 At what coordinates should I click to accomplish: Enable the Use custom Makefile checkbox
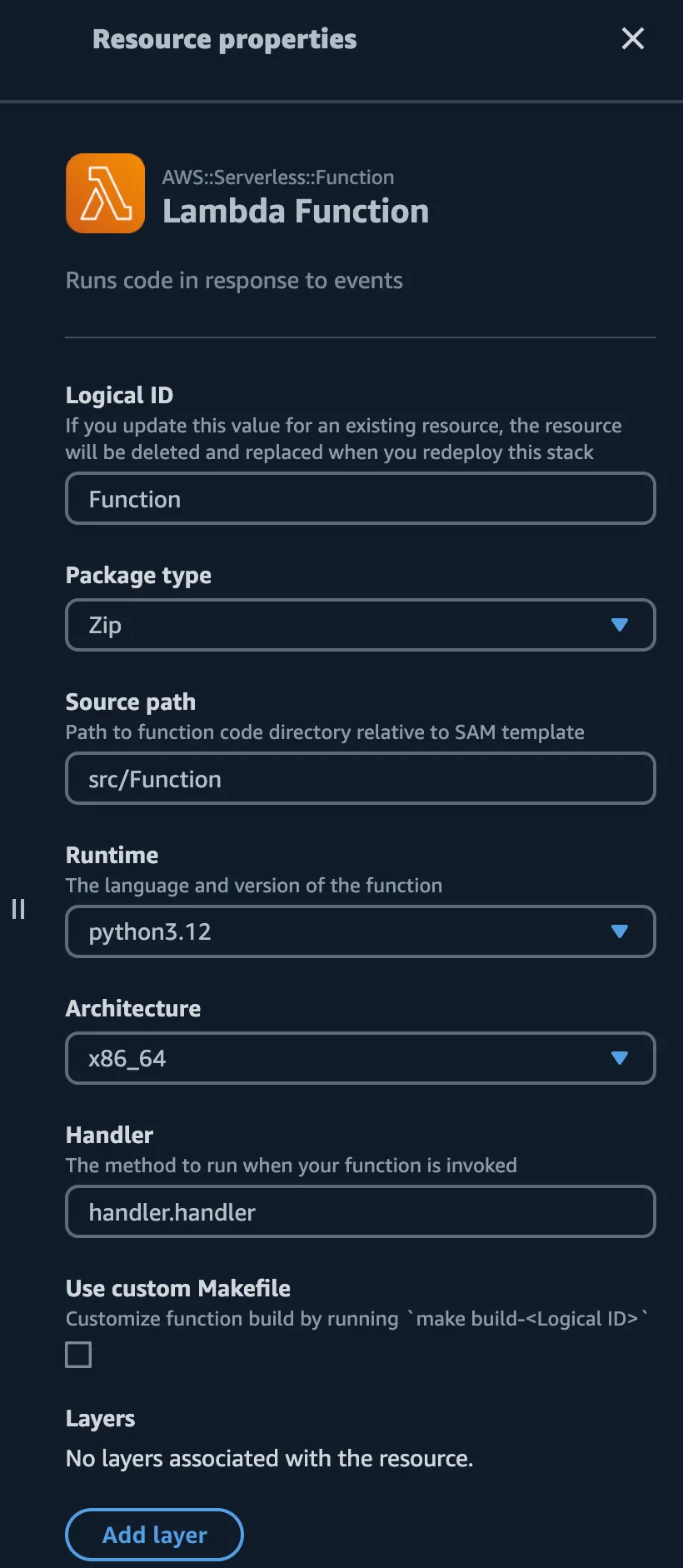(77, 1355)
